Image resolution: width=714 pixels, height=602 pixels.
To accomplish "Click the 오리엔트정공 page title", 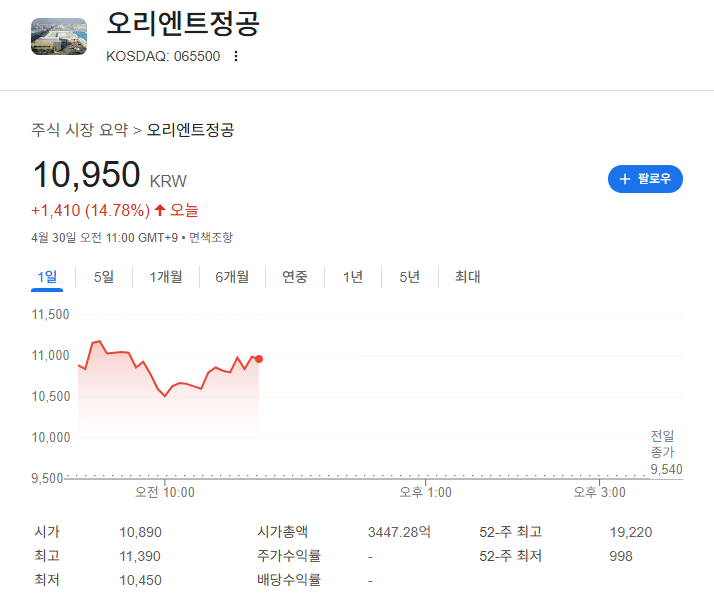I will [183, 23].
